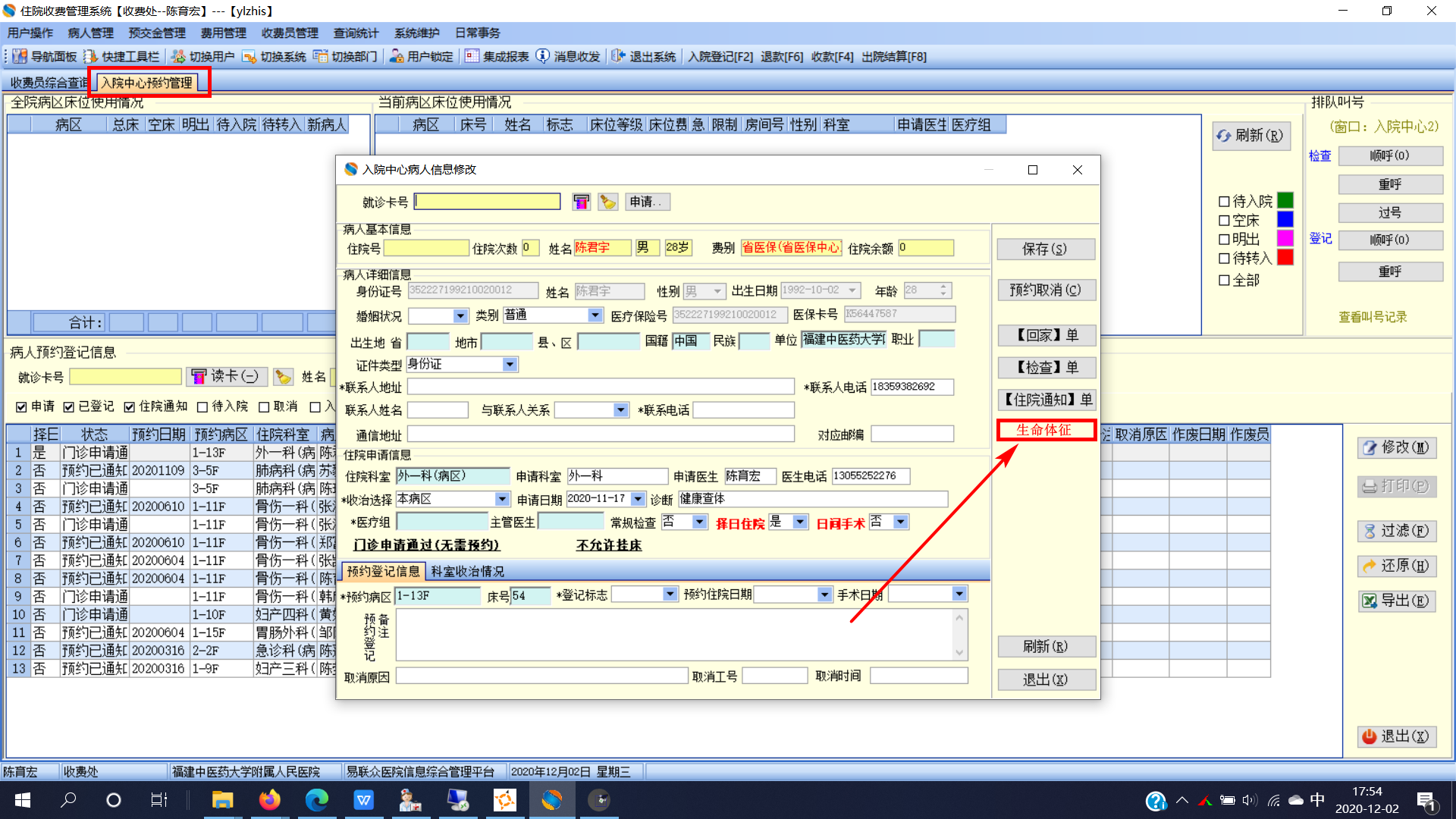Viewport: 1456px width, 819px height.
Task: Uncheck the 已登记 filter checkbox
Action: tap(69, 407)
